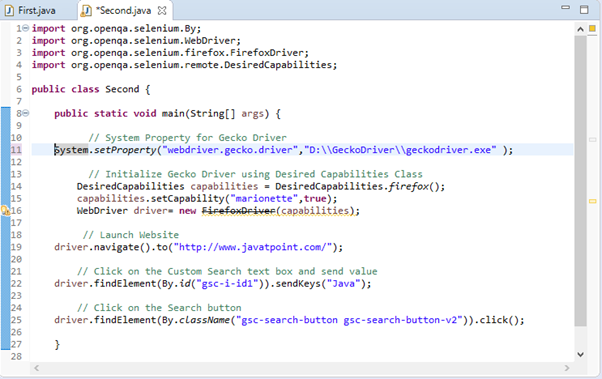Jump to the warning mark in overview ruler
The height and width of the screenshot is (379, 602).
(x=592, y=201)
